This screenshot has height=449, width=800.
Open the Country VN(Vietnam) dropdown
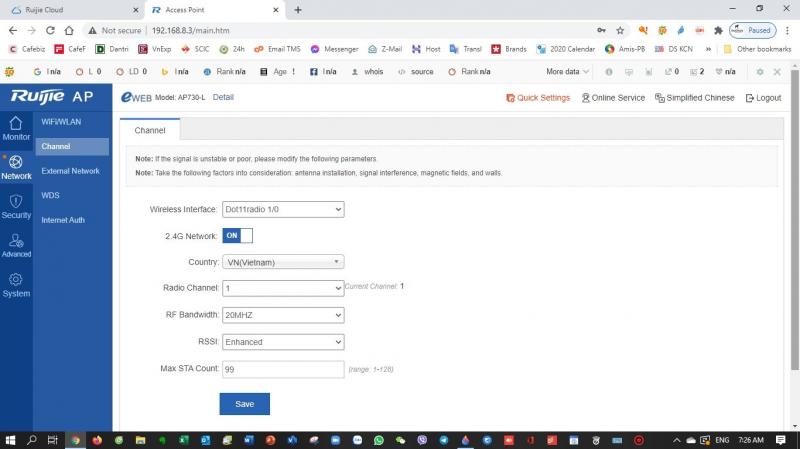click(283, 262)
